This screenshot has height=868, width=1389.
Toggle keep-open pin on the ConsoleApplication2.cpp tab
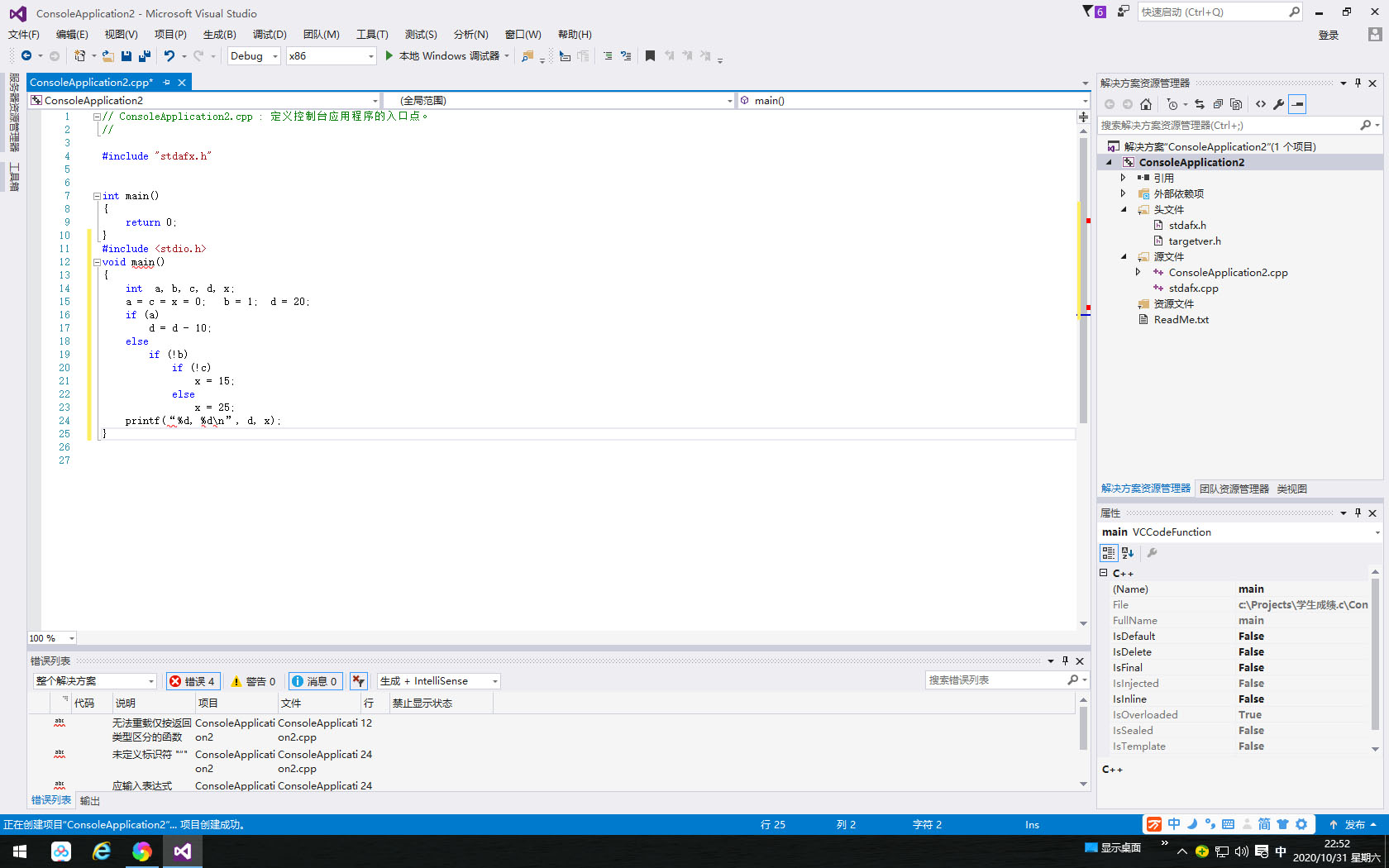[x=167, y=82]
